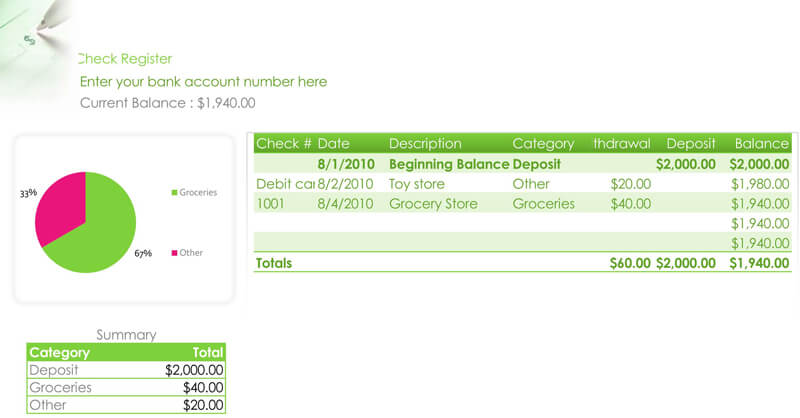Click the Beginning Balance description cell
This screenshot has height=418, width=800.
click(x=449, y=164)
